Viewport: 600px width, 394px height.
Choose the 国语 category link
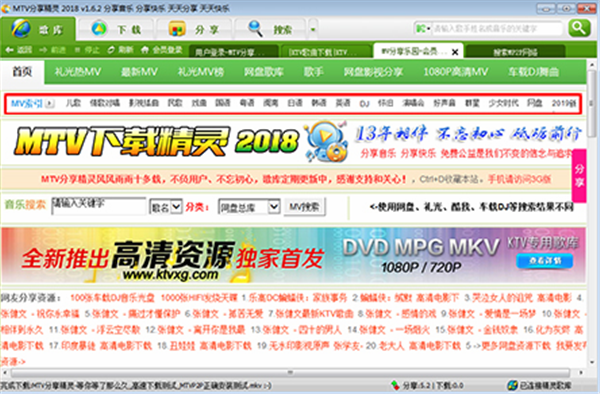click(223, 103)
